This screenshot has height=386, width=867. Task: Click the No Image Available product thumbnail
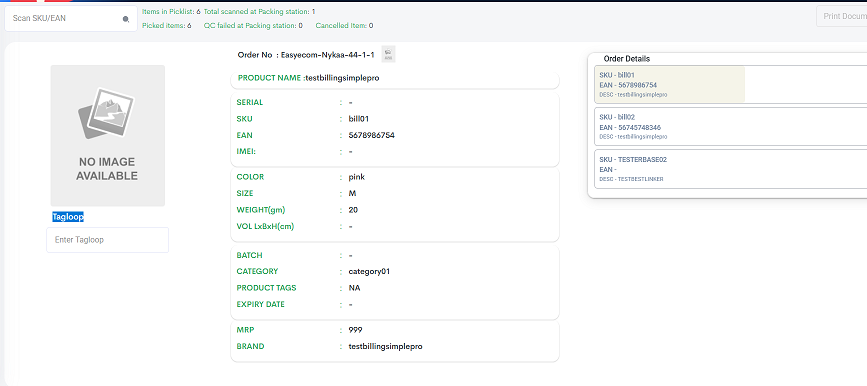108,135
